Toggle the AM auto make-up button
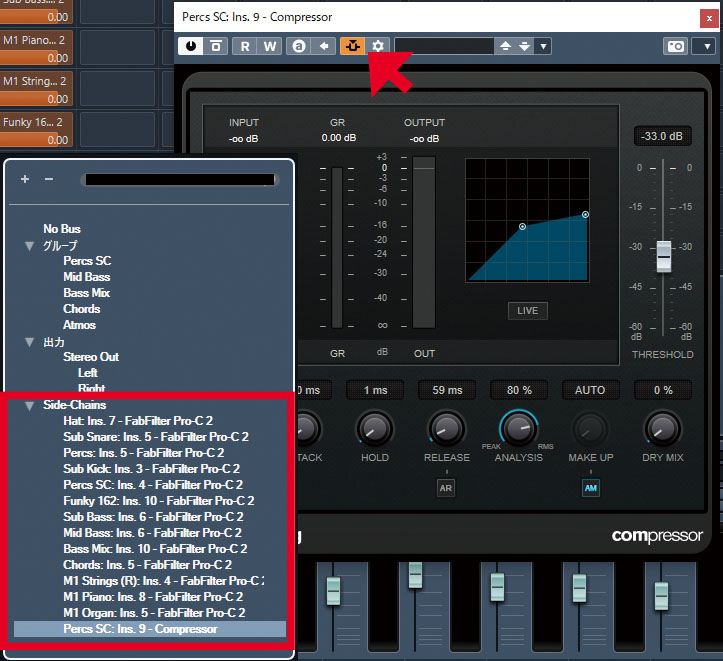The width and height of the screenshot is (723, 661). tap(591, 488)
